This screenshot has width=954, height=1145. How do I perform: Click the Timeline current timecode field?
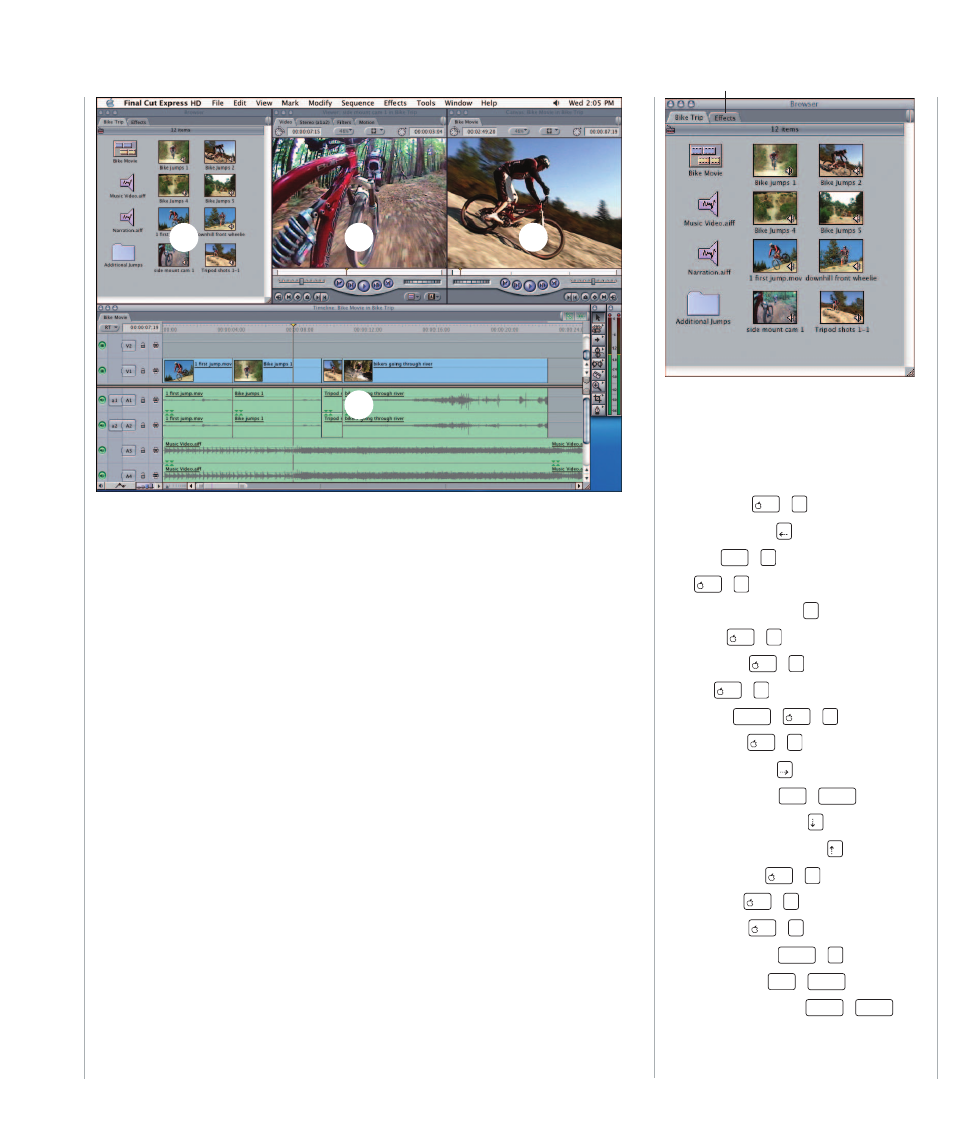142,327
